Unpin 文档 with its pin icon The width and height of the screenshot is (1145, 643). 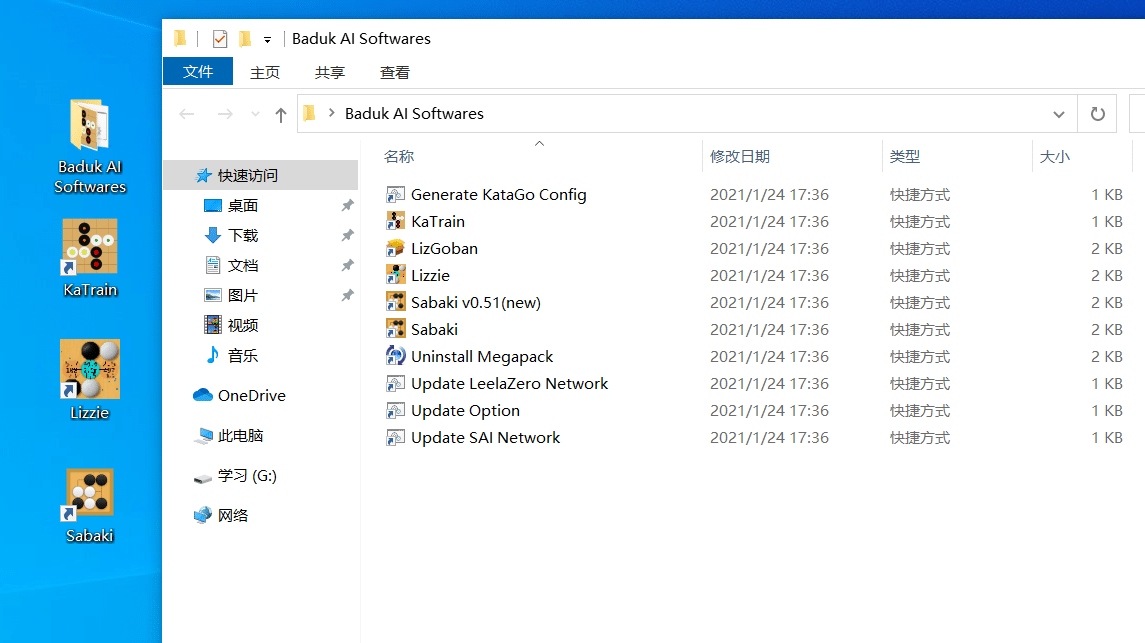[x=348, y=266]
